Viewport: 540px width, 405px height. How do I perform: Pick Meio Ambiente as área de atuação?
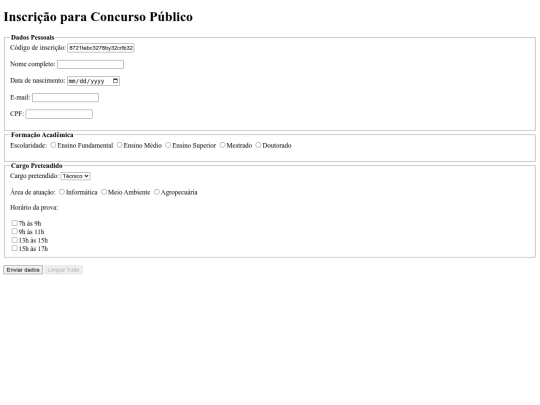pos(104,192)
